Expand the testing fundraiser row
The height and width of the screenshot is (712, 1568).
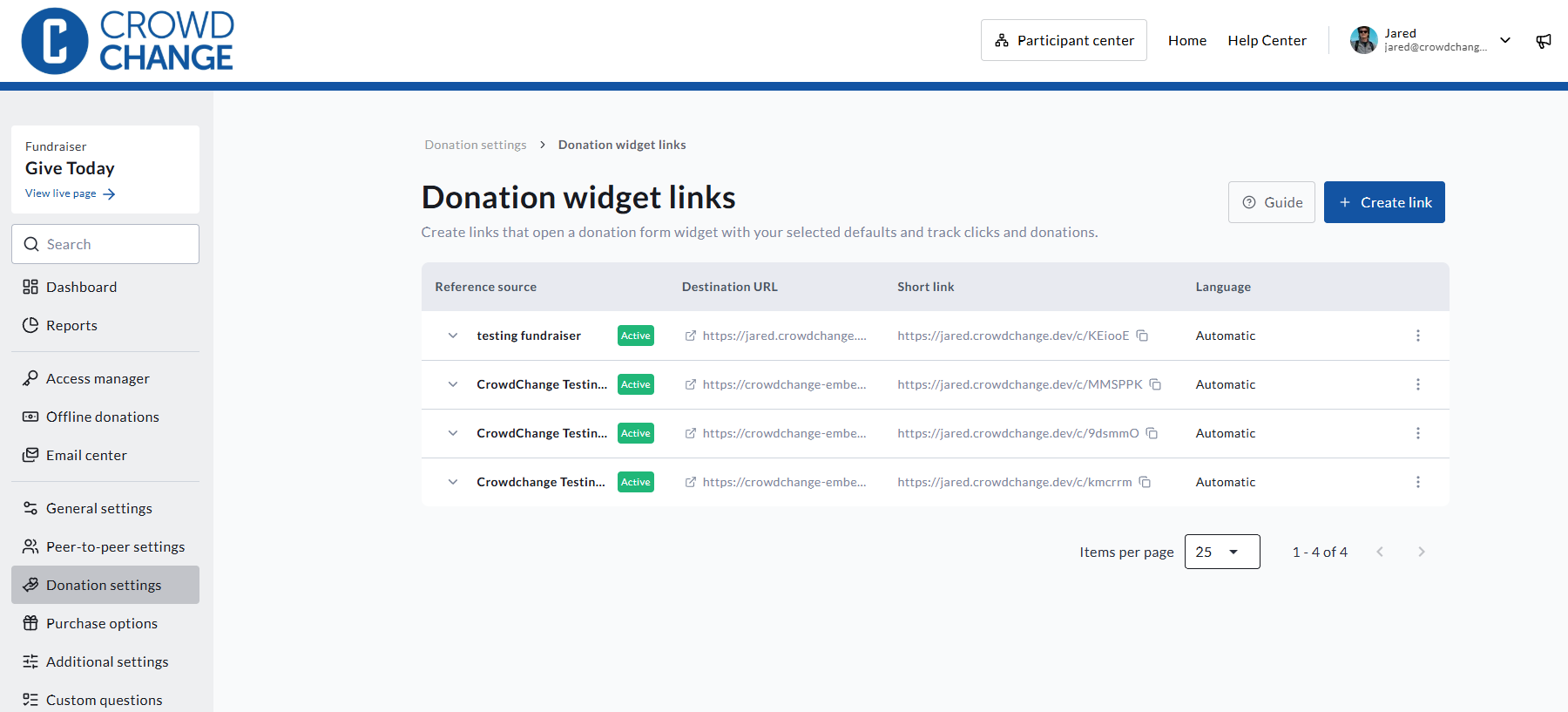[453, 336]
